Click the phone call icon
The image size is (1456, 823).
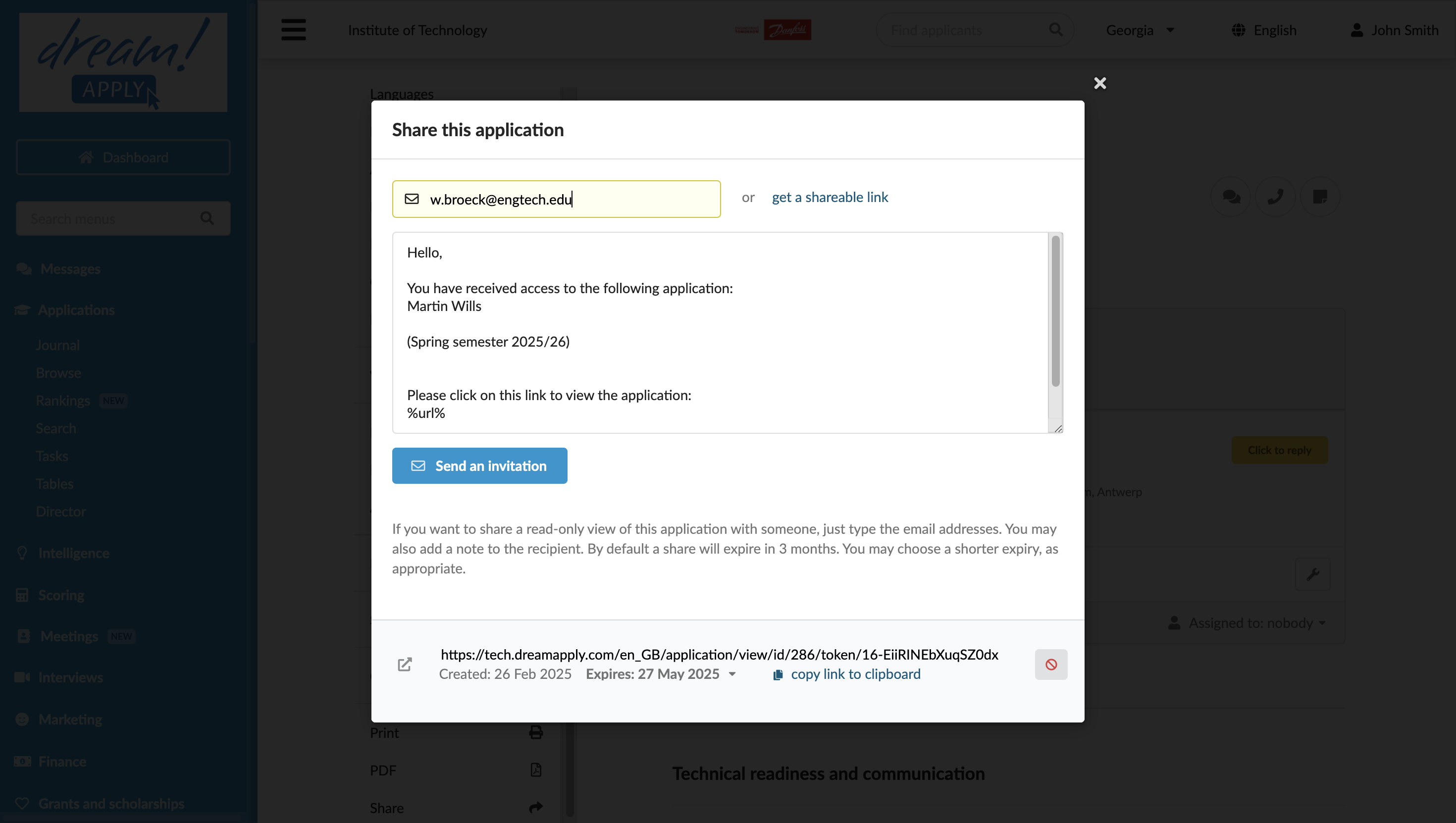1275,197
